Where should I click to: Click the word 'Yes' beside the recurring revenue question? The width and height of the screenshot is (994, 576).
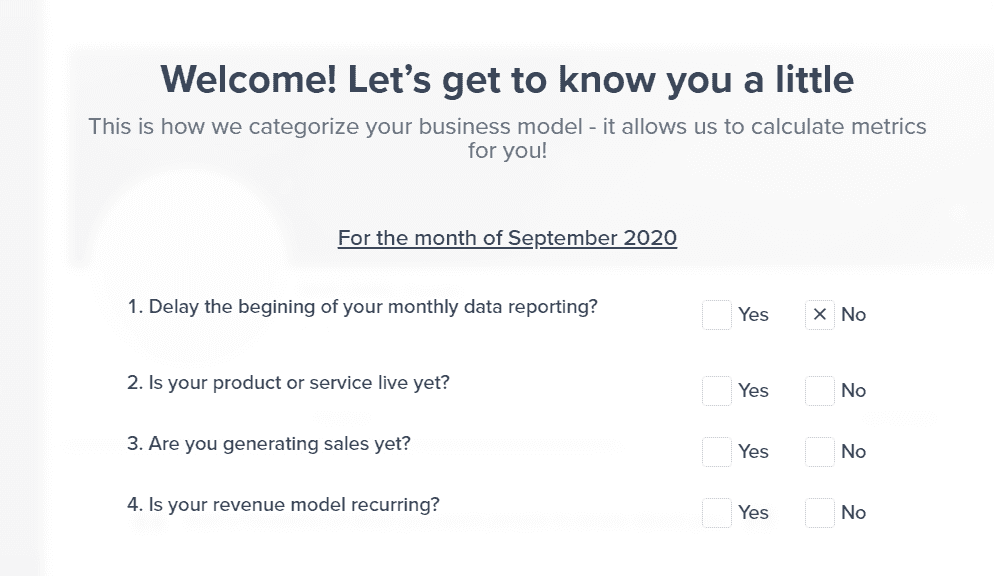[x=753, y=513]
